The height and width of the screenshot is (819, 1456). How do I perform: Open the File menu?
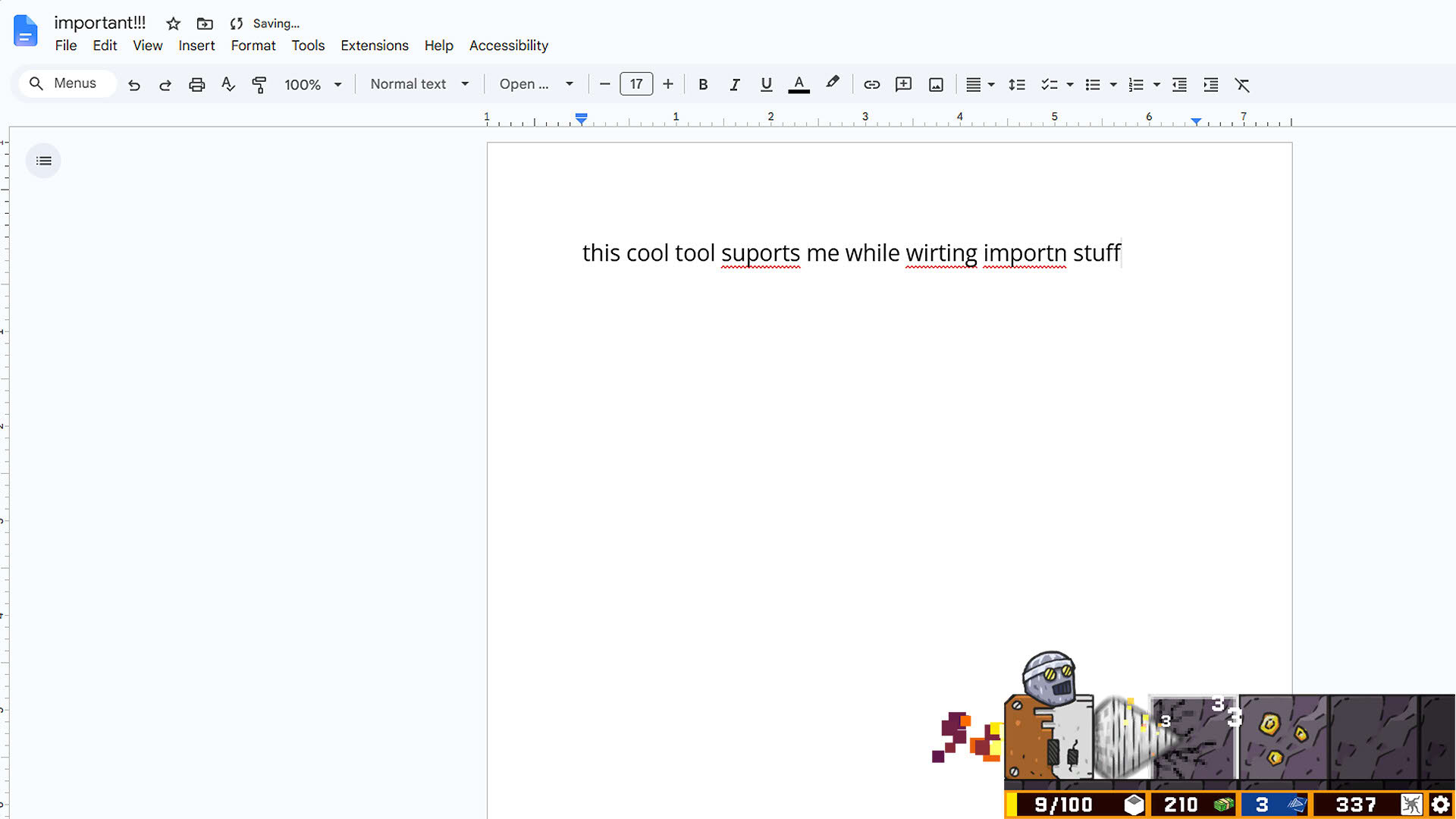click(66, 45)
